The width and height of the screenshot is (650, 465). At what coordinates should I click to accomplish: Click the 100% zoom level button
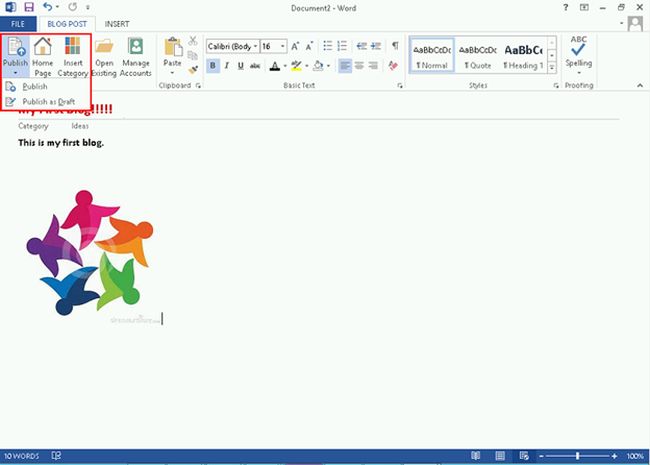tap(635, 456)
